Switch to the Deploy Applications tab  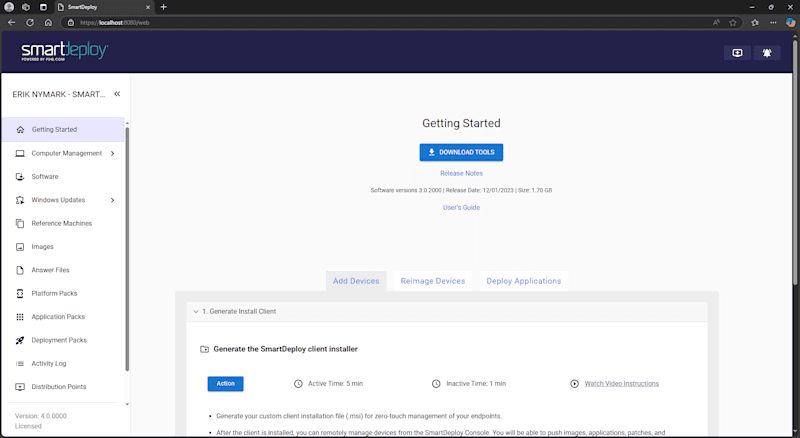tap(523, 281)
